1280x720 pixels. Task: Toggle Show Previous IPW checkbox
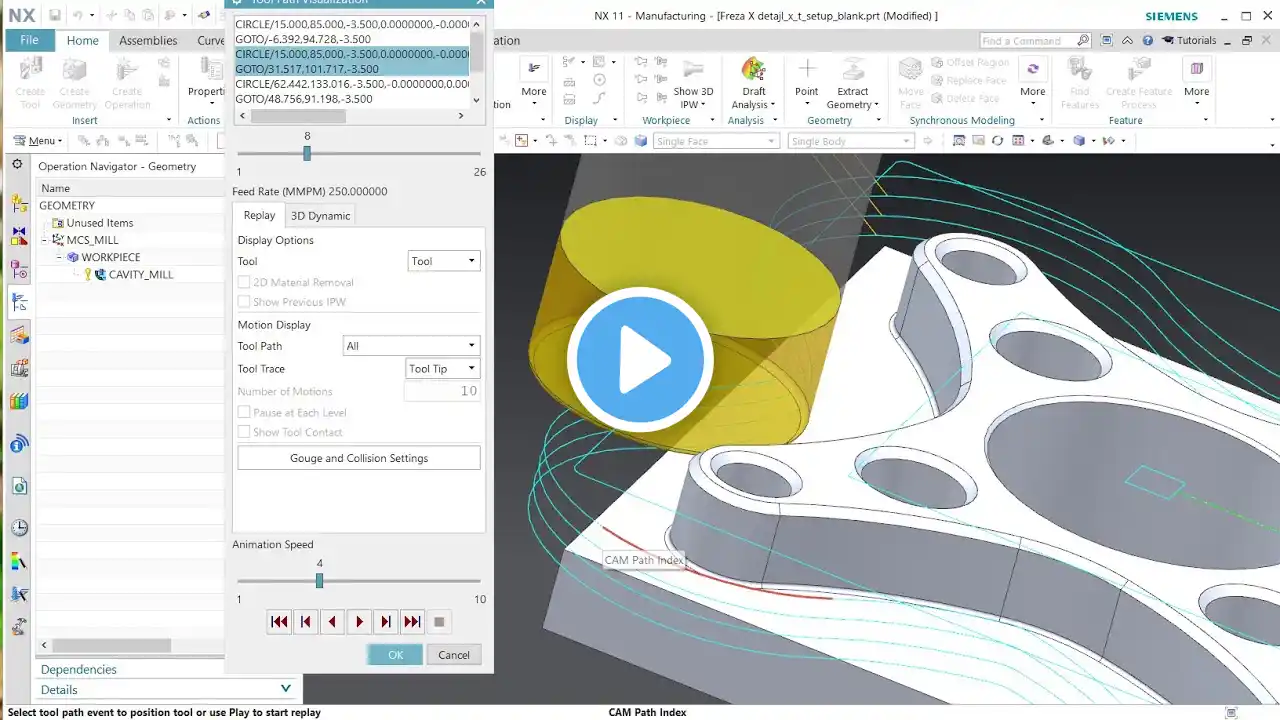pyautogui.click(x=244, y=302)
